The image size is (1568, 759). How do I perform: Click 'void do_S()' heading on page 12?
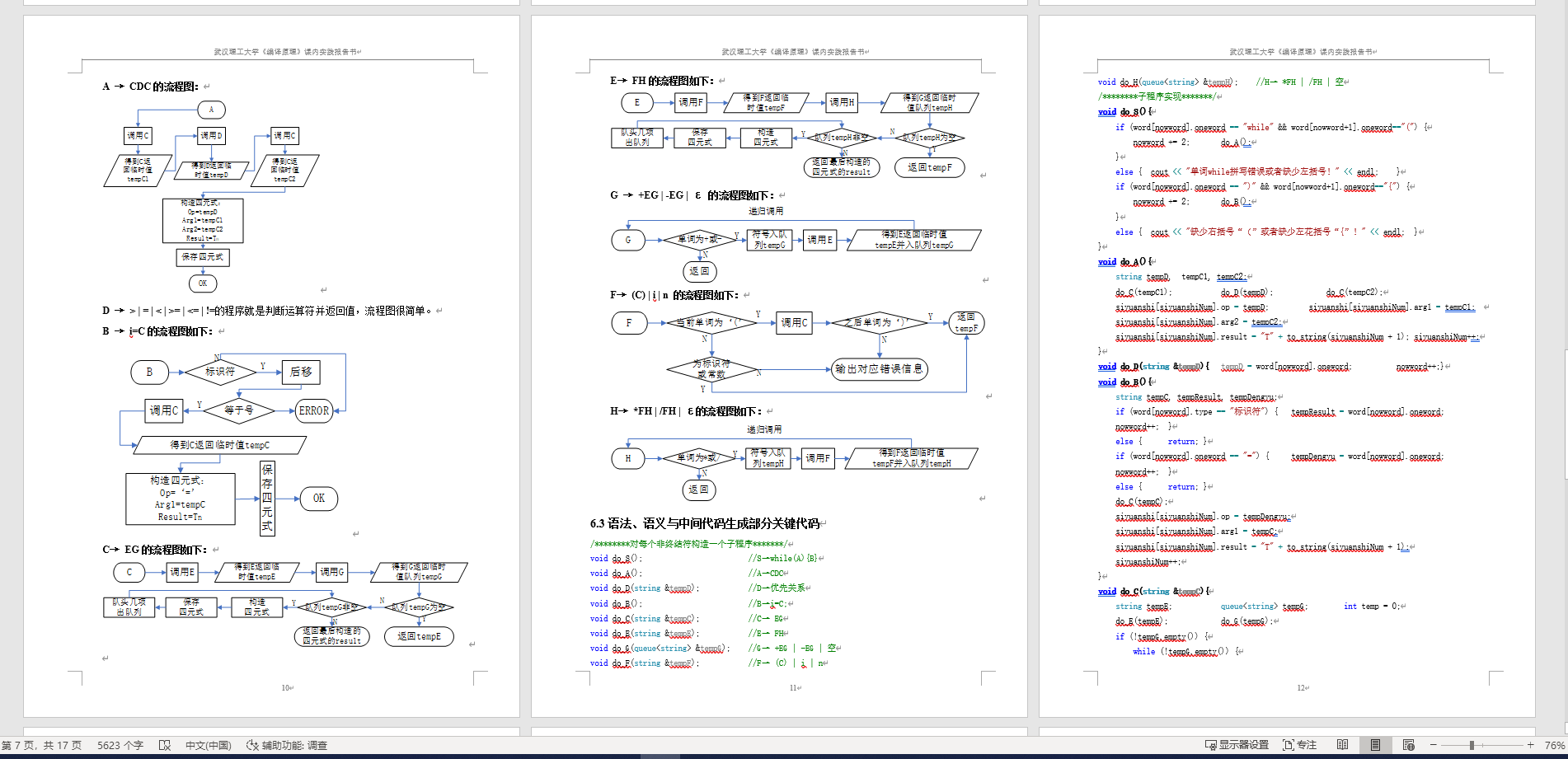click(1124, 111)
